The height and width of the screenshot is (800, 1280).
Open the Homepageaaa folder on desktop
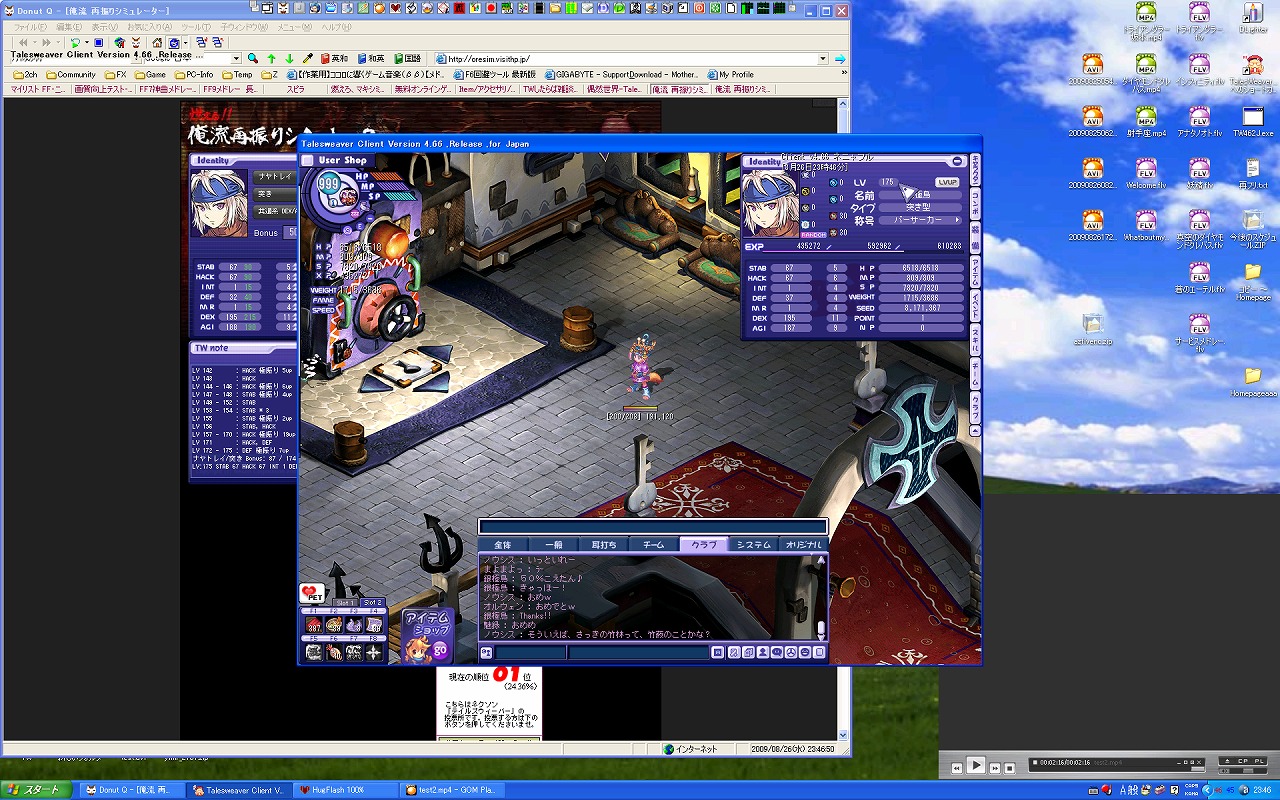coord(1253,381)
